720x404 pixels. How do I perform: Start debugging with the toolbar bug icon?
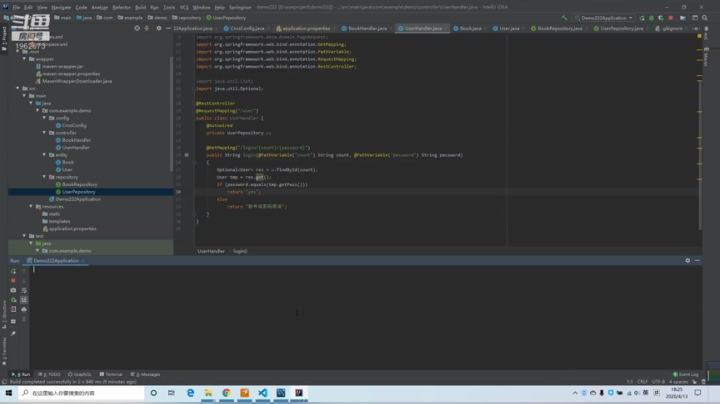pos(651,18)
